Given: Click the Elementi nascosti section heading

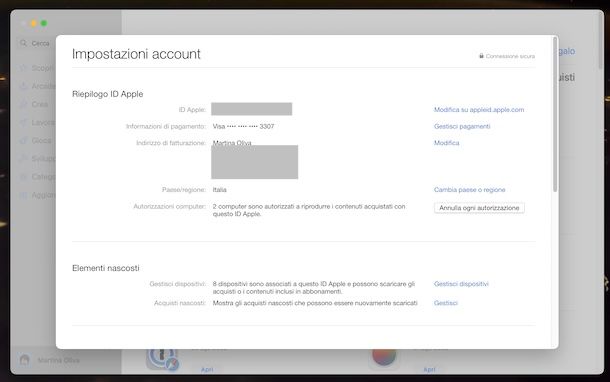Looking at the screenshot, I should click(106, 268).
